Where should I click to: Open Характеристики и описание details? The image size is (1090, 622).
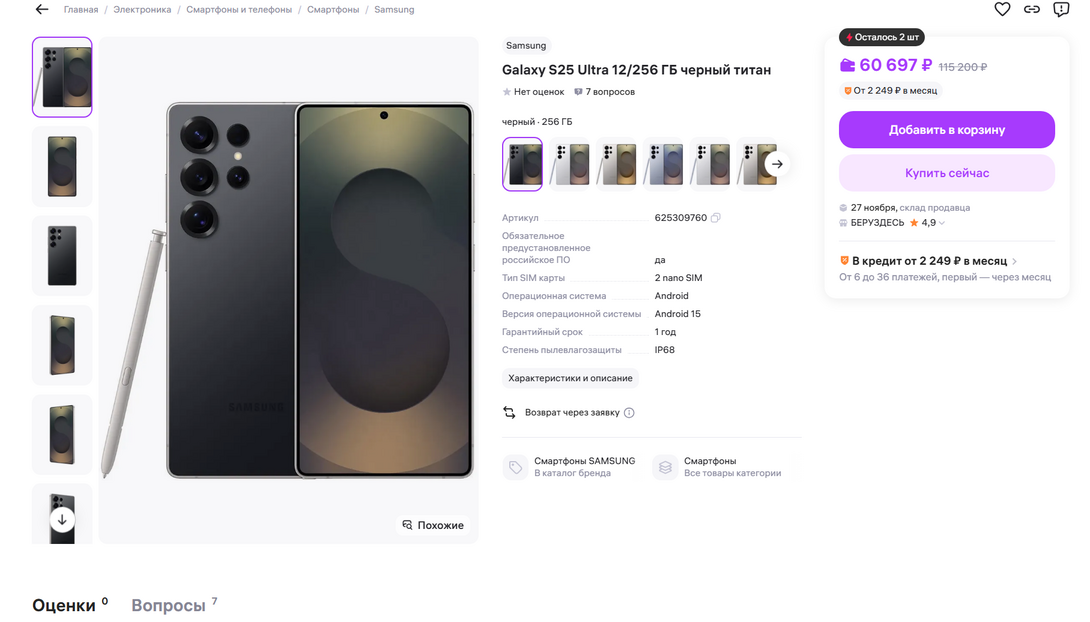pyautogui.click(x=570, y=378)
